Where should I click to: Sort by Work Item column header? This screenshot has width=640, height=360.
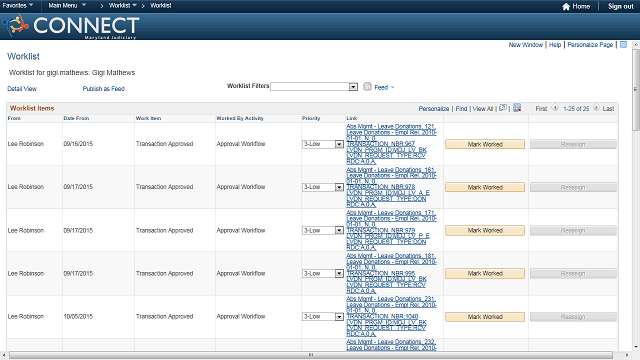coord(149,118)
